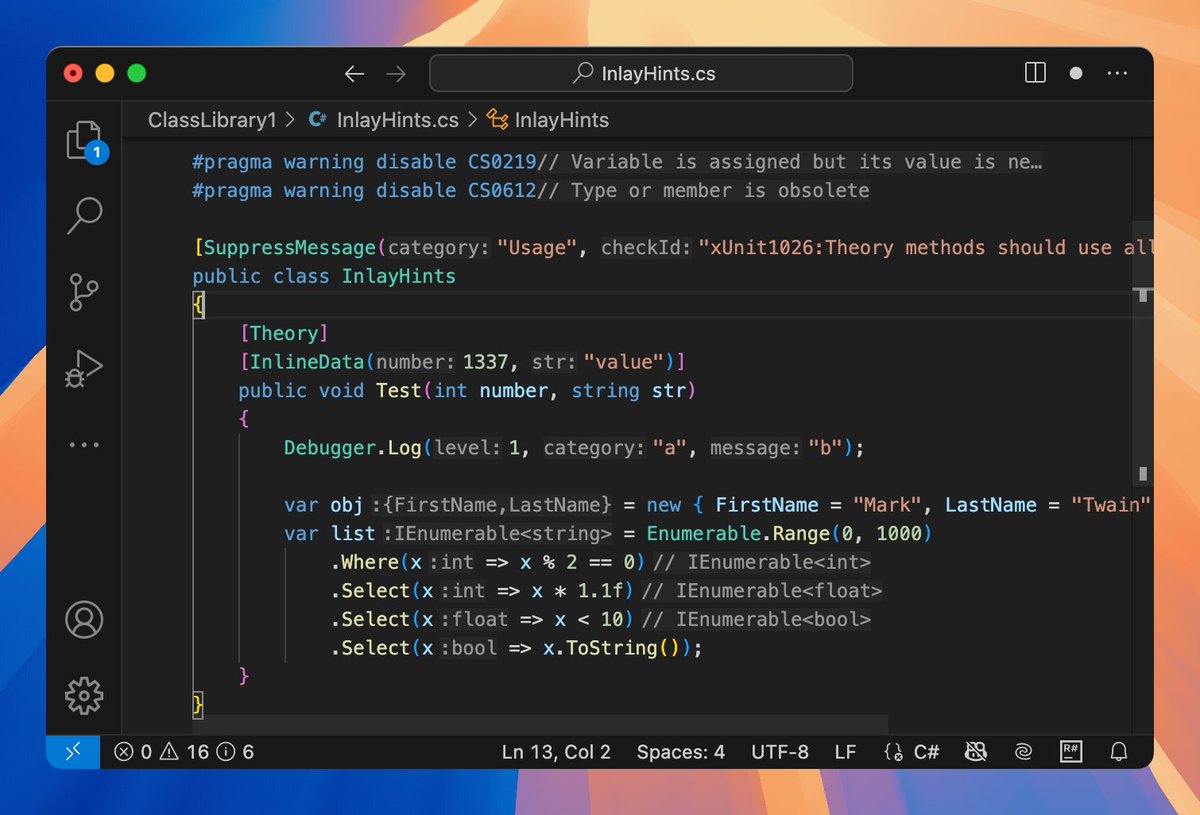Image resolution: width=1200 pixels, height=815 pixels.
Task: Click the :float inlay hint in the third Select
Action: click(474, 619)
